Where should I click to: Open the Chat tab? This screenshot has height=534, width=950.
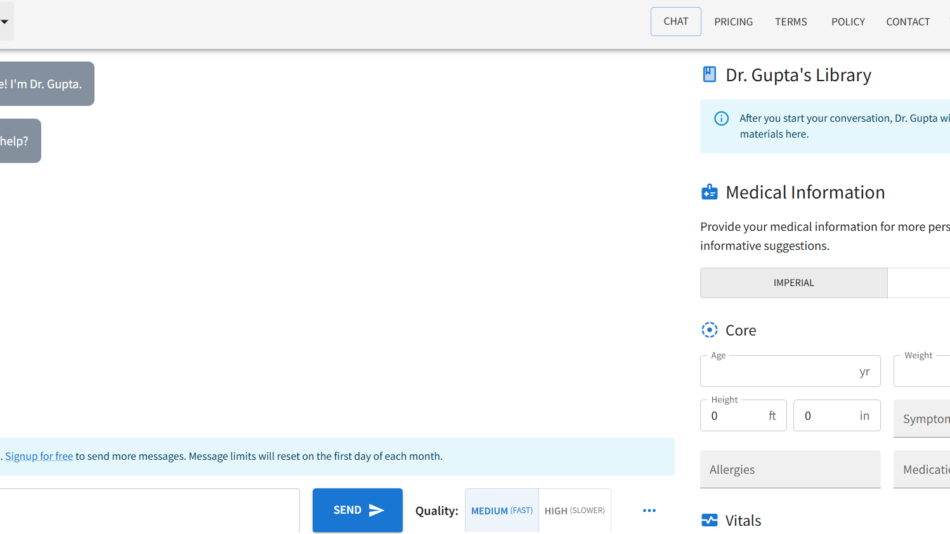[x=676, y=21]
